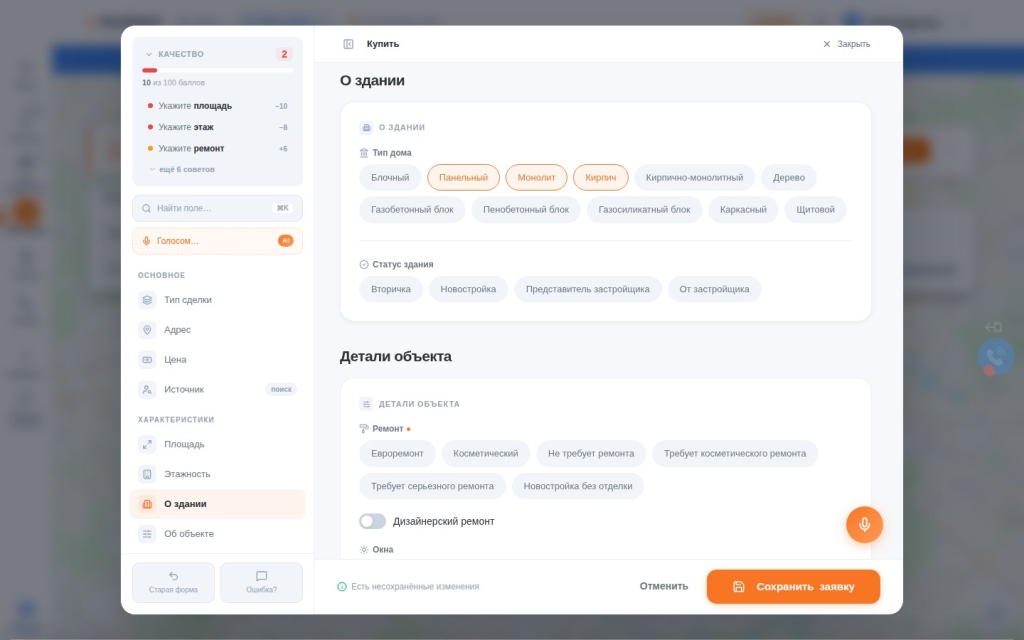Click the magnifier icon in search field
This screenshot has width=1024, height=640.
[x=146, y=208]
